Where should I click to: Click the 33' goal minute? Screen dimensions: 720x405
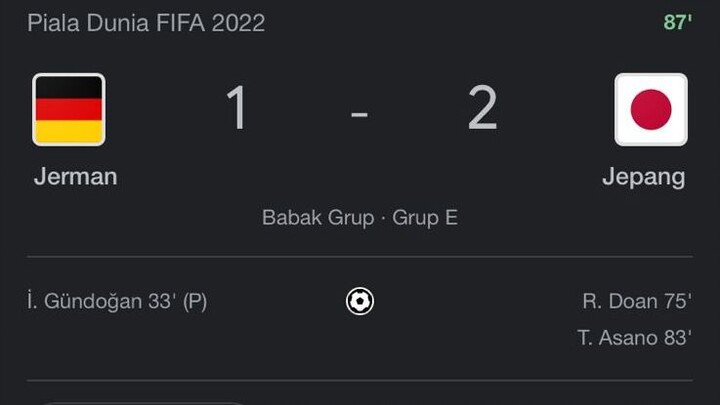coord(162,302)
